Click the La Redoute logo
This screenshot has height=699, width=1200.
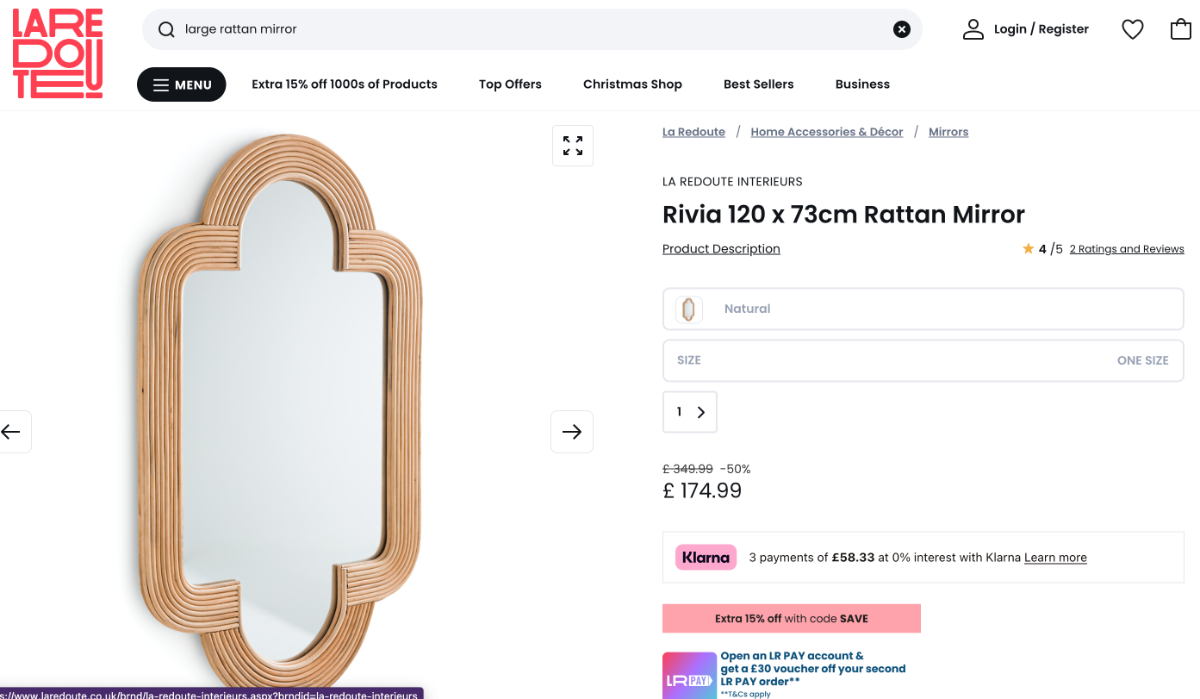[x=58, y=54]
